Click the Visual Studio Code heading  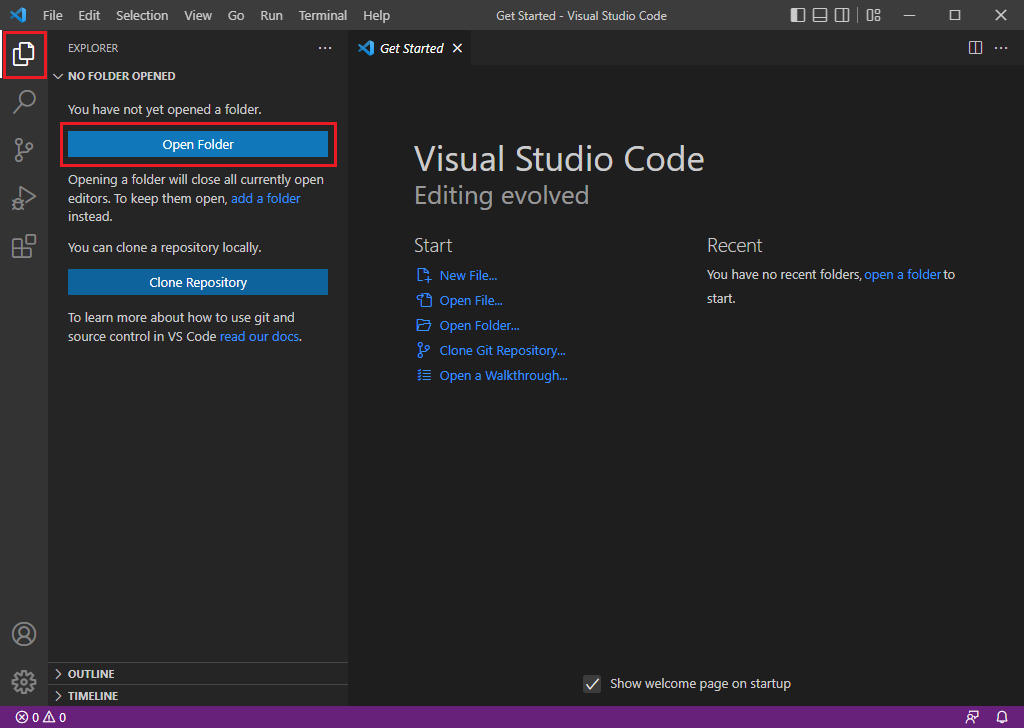click(559, 159)
